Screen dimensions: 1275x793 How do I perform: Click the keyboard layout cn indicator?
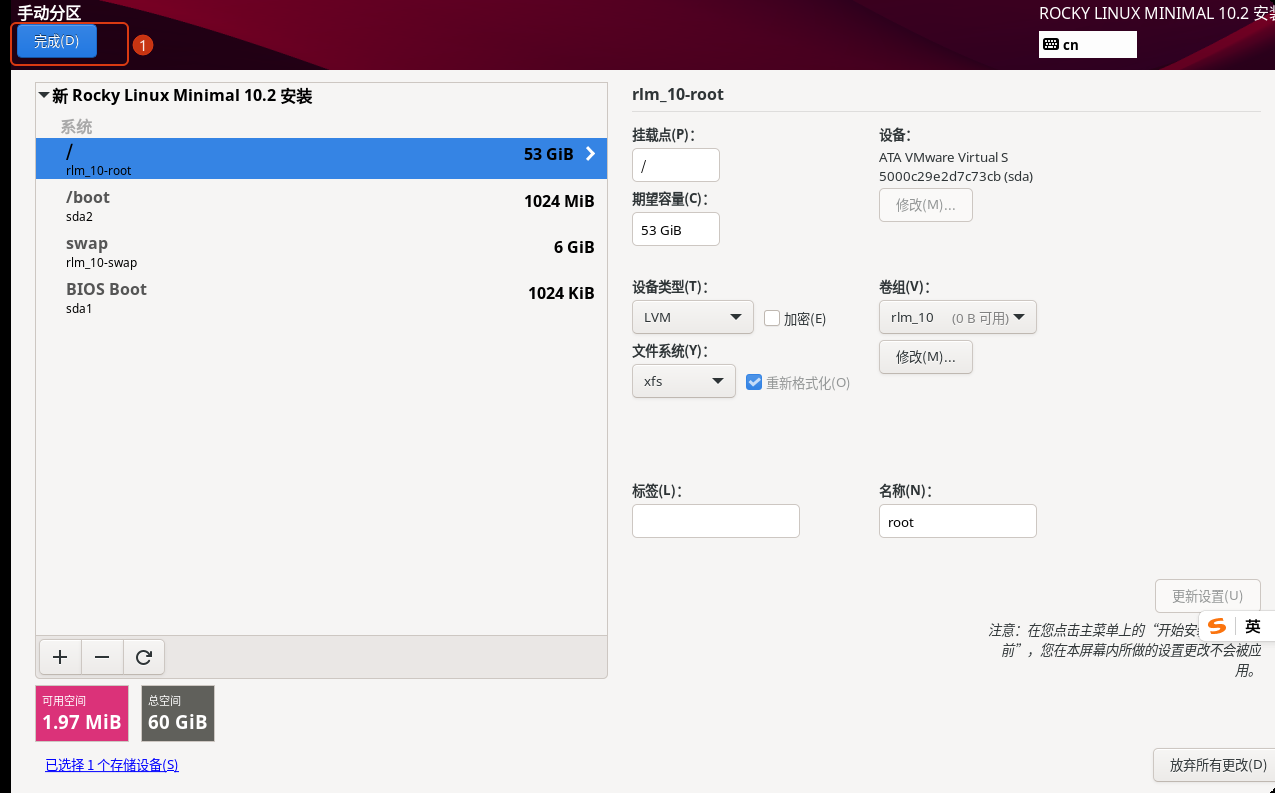pos(1088,44)
